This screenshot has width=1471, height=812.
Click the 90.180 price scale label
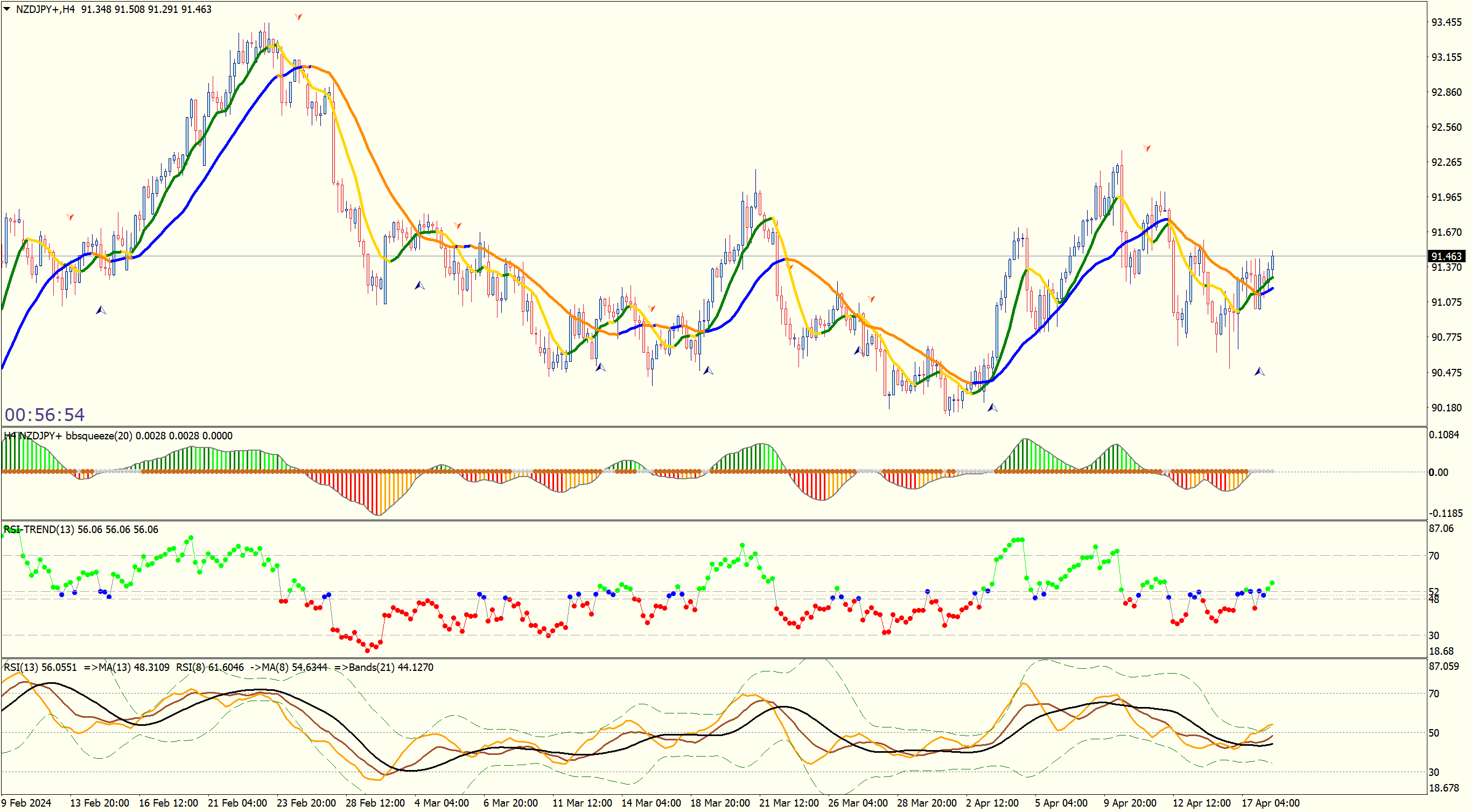(1446, 408)
